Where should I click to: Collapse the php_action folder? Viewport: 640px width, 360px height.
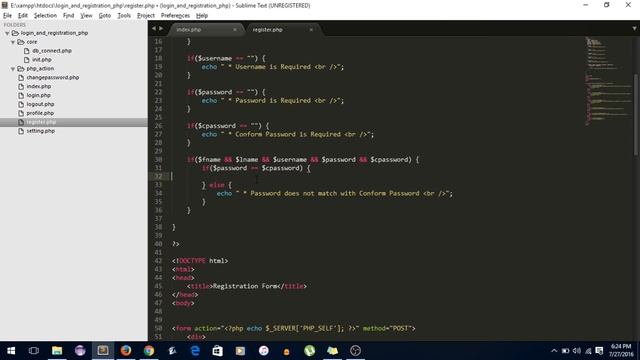click(x=13, y=69)
